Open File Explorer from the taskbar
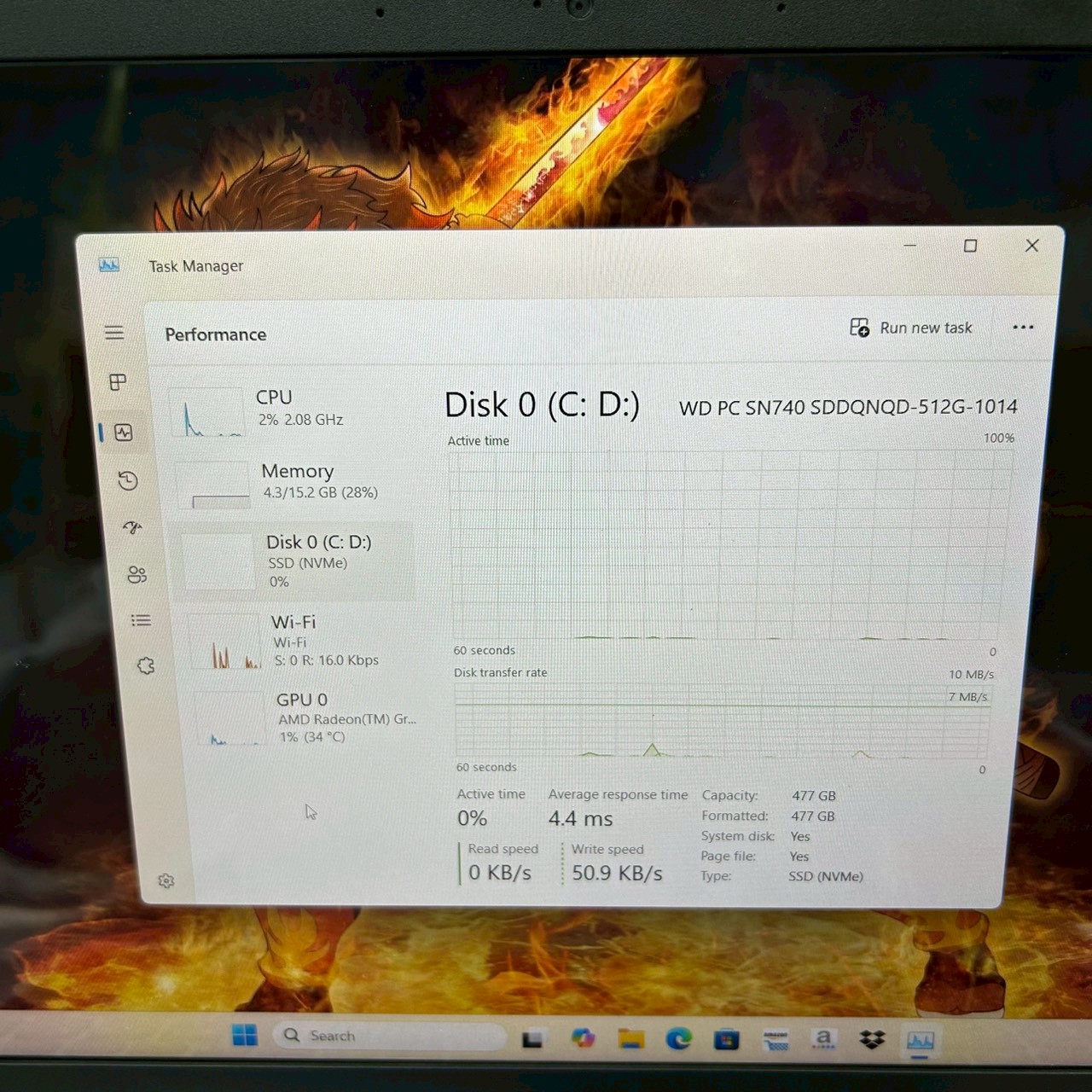 631,1038
